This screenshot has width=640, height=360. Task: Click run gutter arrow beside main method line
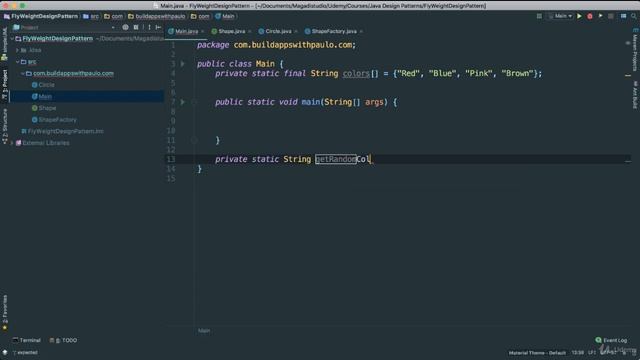pos(182,102)
